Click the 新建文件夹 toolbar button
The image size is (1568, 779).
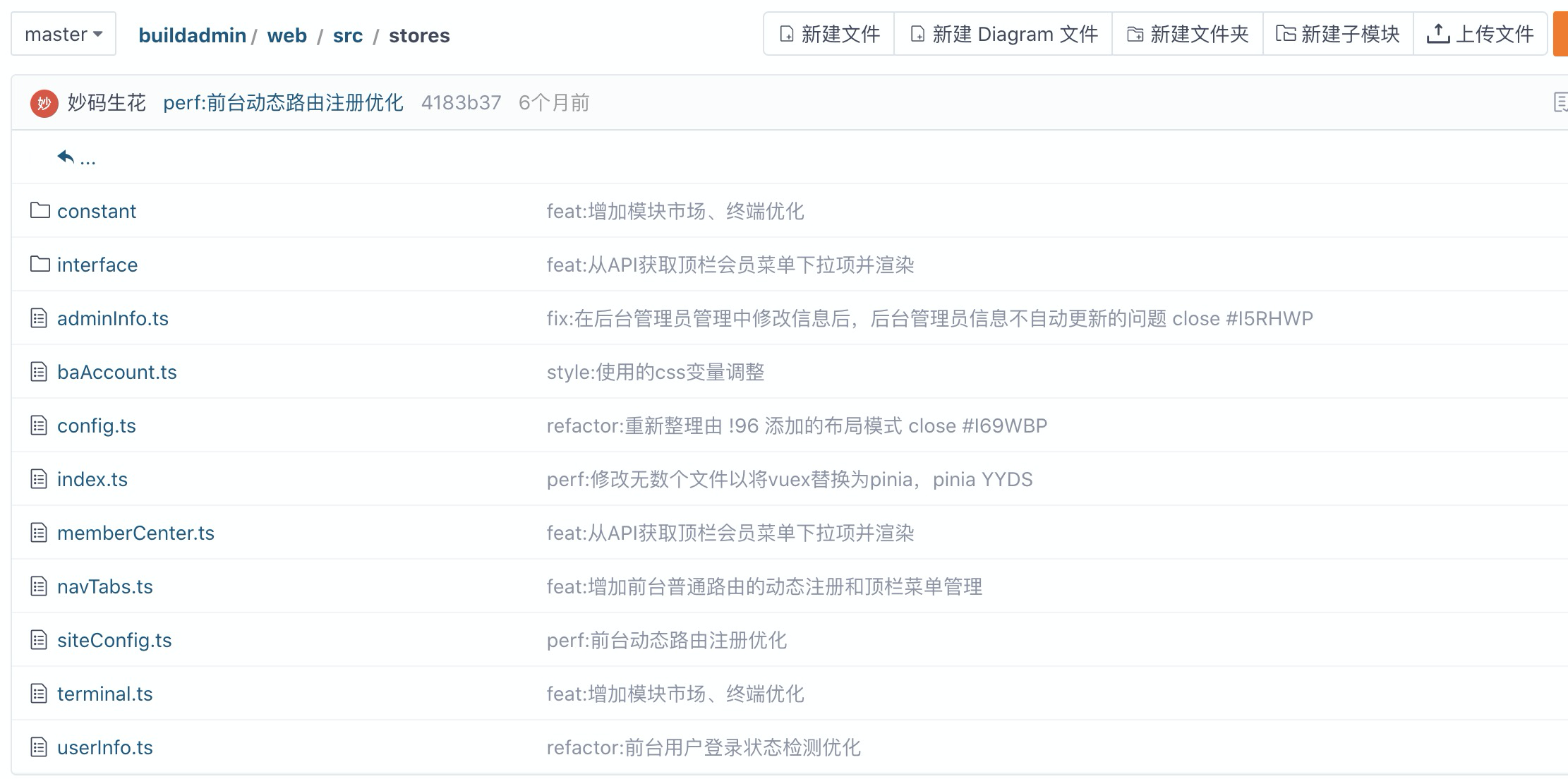[1188, 34]
